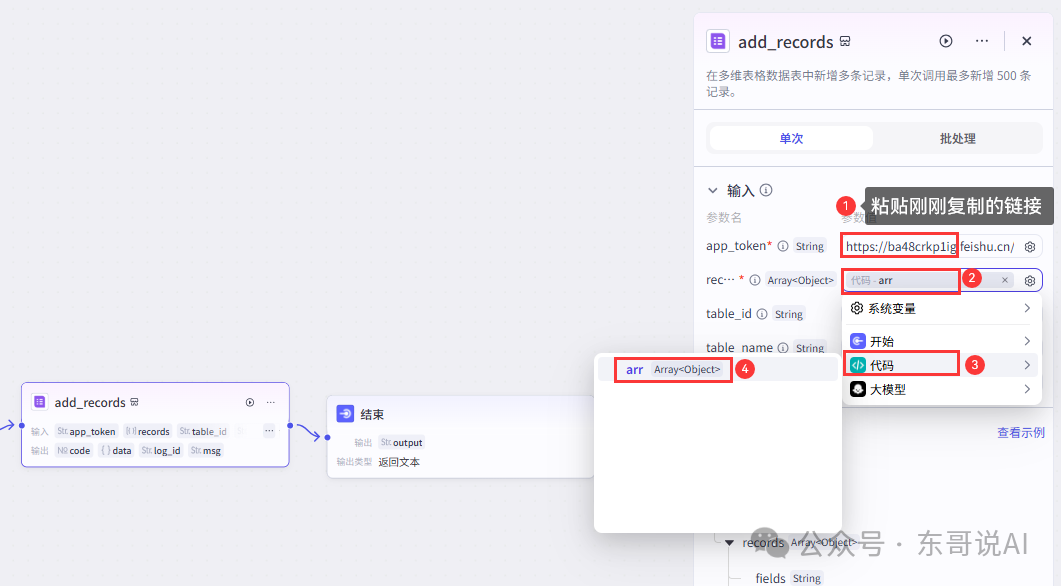Click badge icon next to add_records title
The height and width of the screenshot is (586, 1061).
(x=845, y=41)
